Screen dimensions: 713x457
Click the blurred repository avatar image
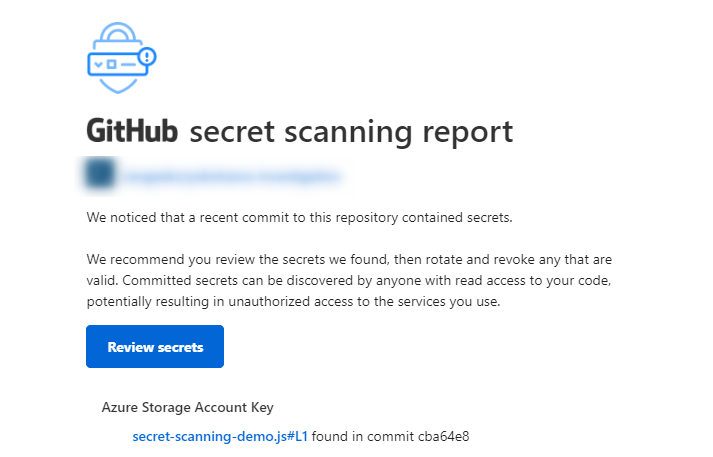coord(100,173)
